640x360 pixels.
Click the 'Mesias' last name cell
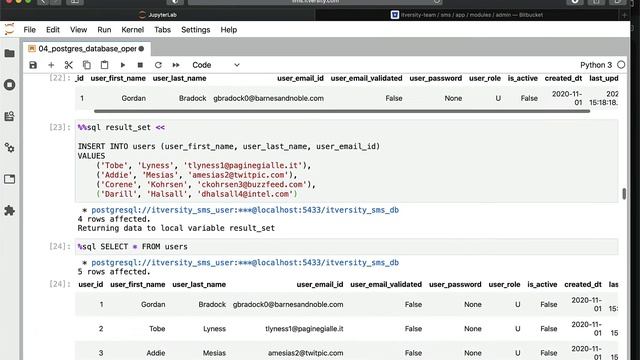(214, 353)
